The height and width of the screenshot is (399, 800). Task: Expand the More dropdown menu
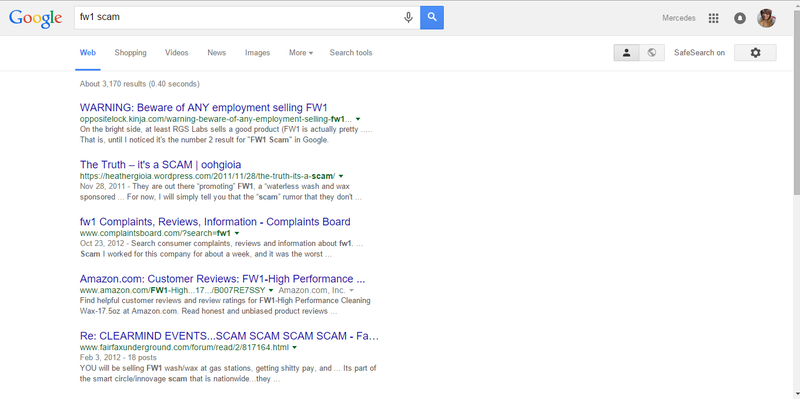click(301, 53)
